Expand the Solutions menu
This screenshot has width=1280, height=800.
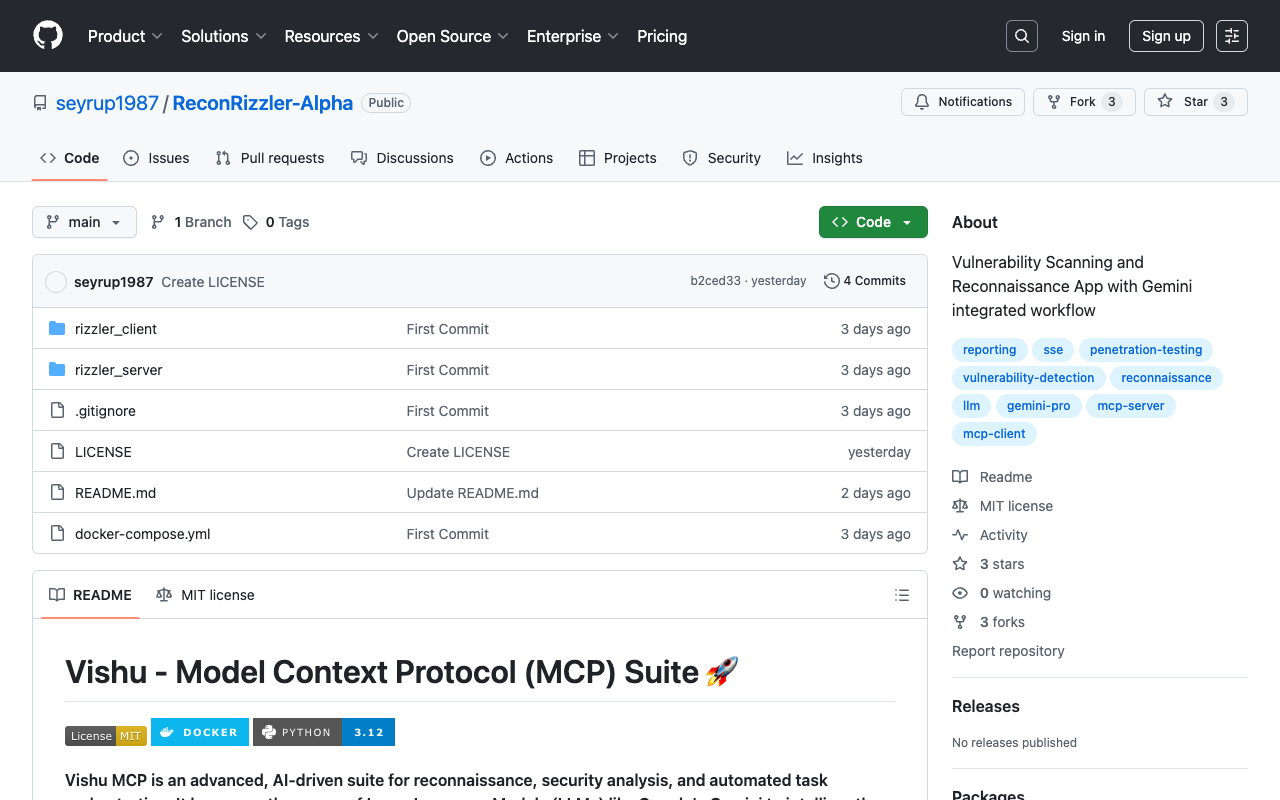[224, 36]
